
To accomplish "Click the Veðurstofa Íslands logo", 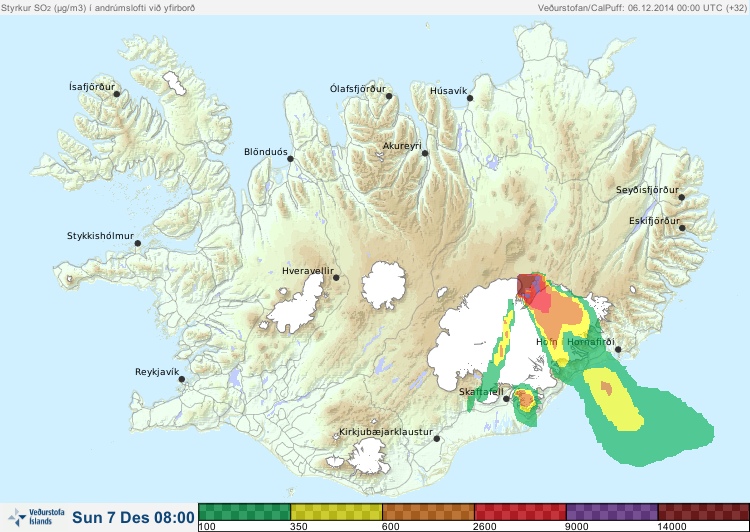I will 37,517.
